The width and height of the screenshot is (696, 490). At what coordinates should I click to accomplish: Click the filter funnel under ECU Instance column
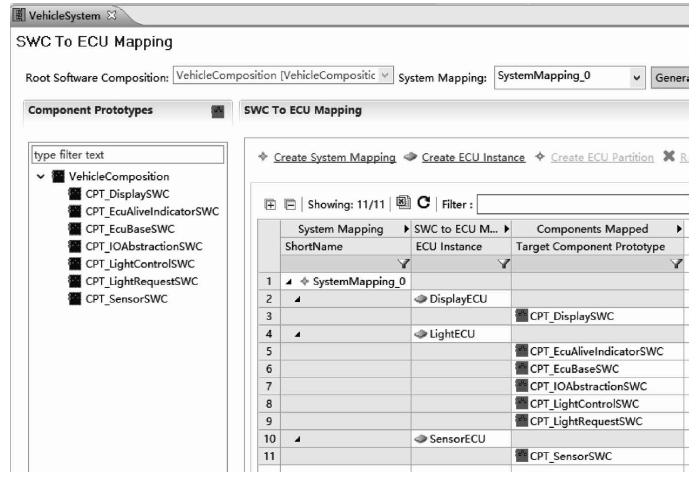(504, 263)
